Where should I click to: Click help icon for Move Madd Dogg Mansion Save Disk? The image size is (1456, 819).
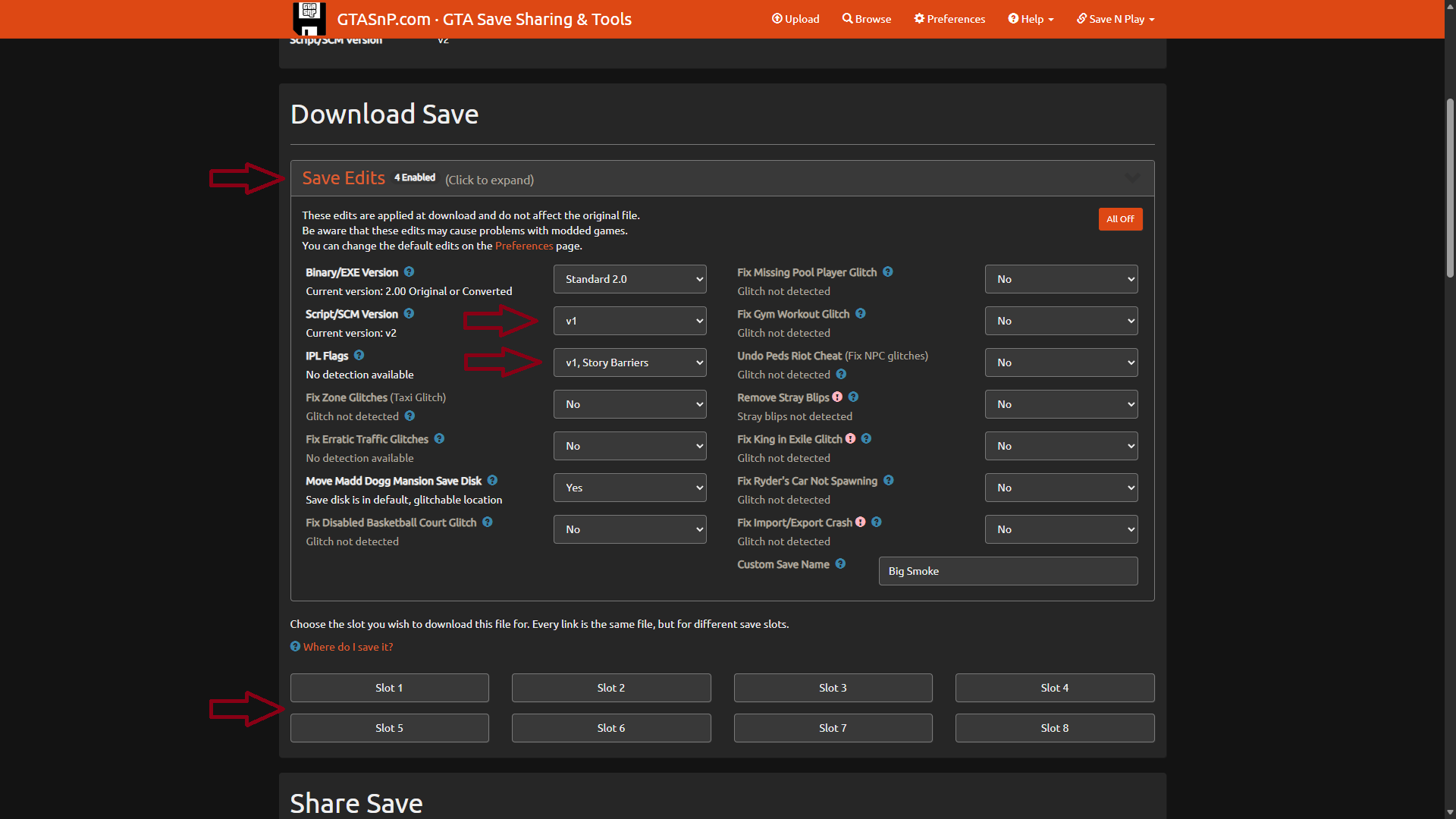click(x=492, y=481)
